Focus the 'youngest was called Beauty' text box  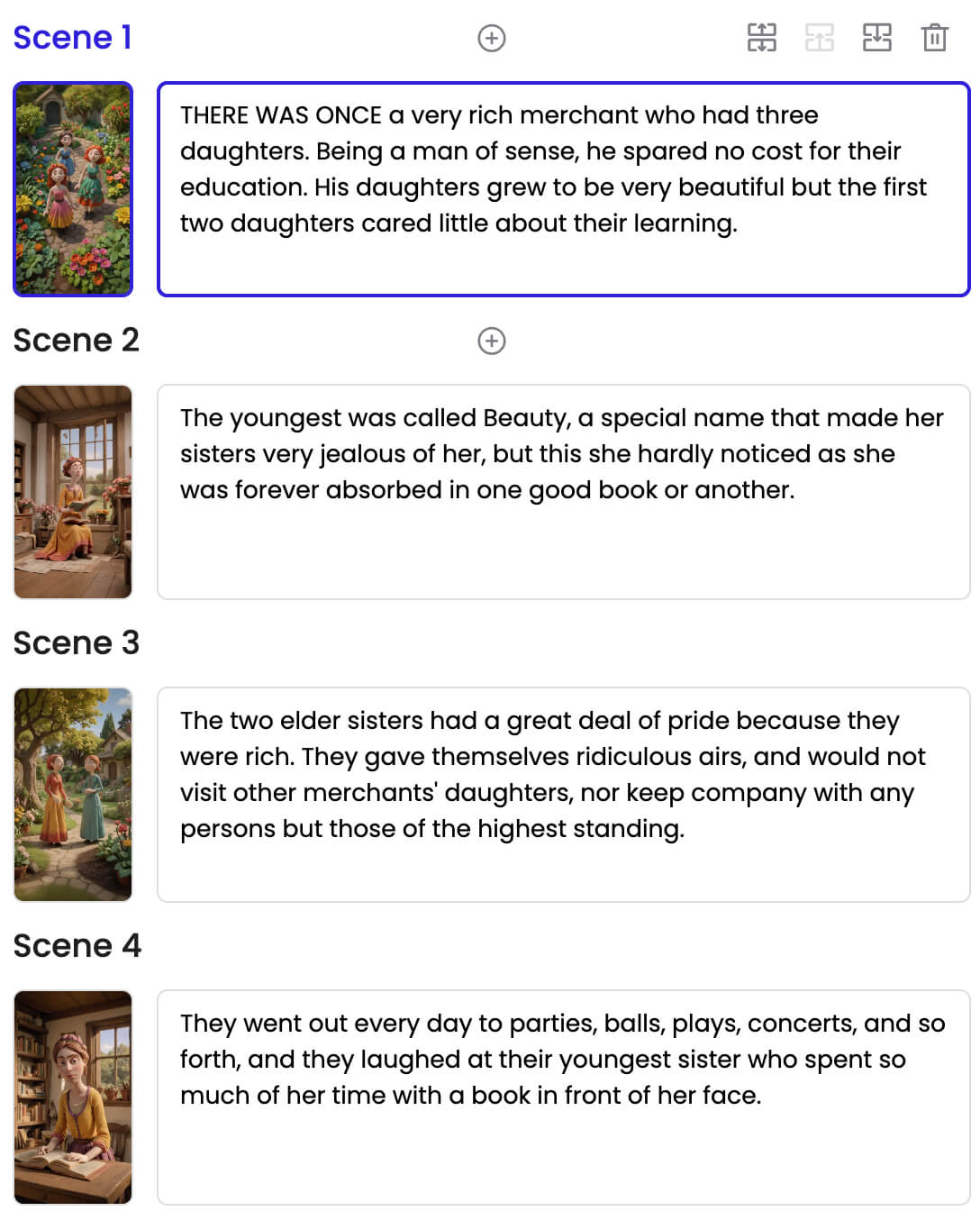coord(564,492)
